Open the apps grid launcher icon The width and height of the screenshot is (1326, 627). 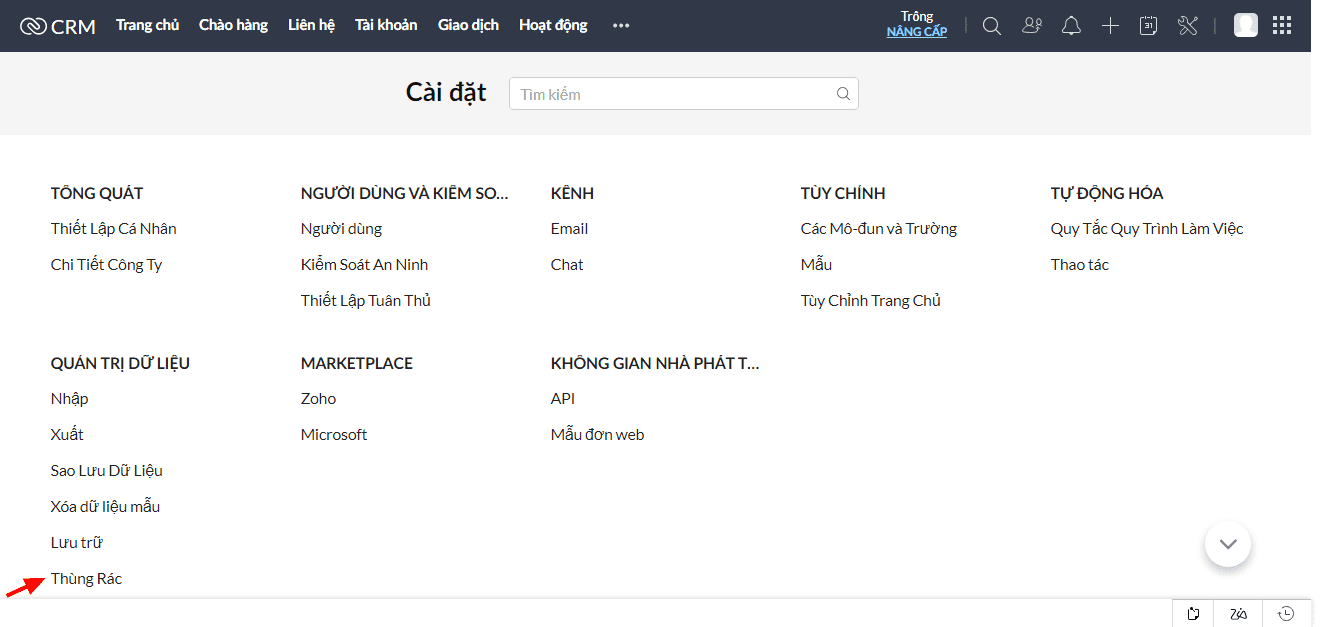(1282, 26)
